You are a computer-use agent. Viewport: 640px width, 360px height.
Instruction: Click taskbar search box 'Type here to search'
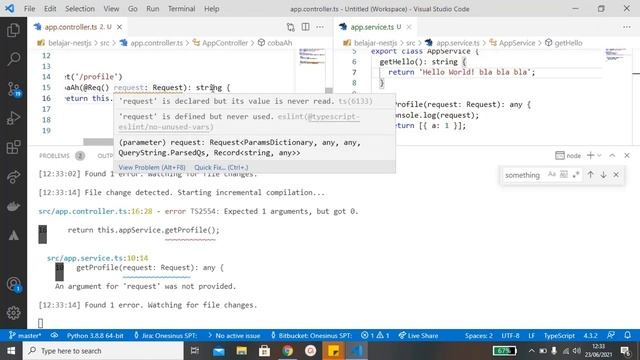pos(103,351)
